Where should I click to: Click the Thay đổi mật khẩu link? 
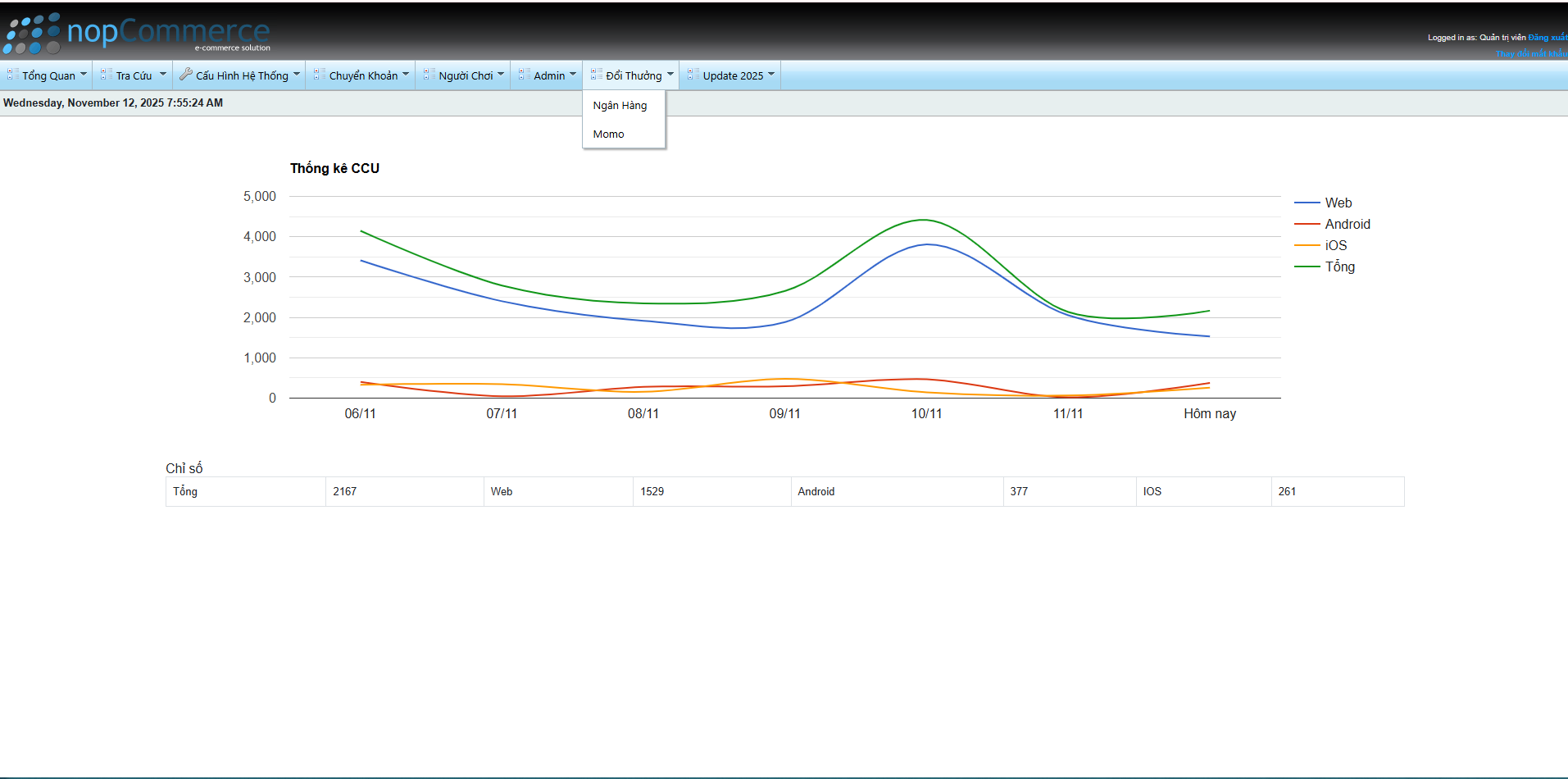[x=1530, y=54]
